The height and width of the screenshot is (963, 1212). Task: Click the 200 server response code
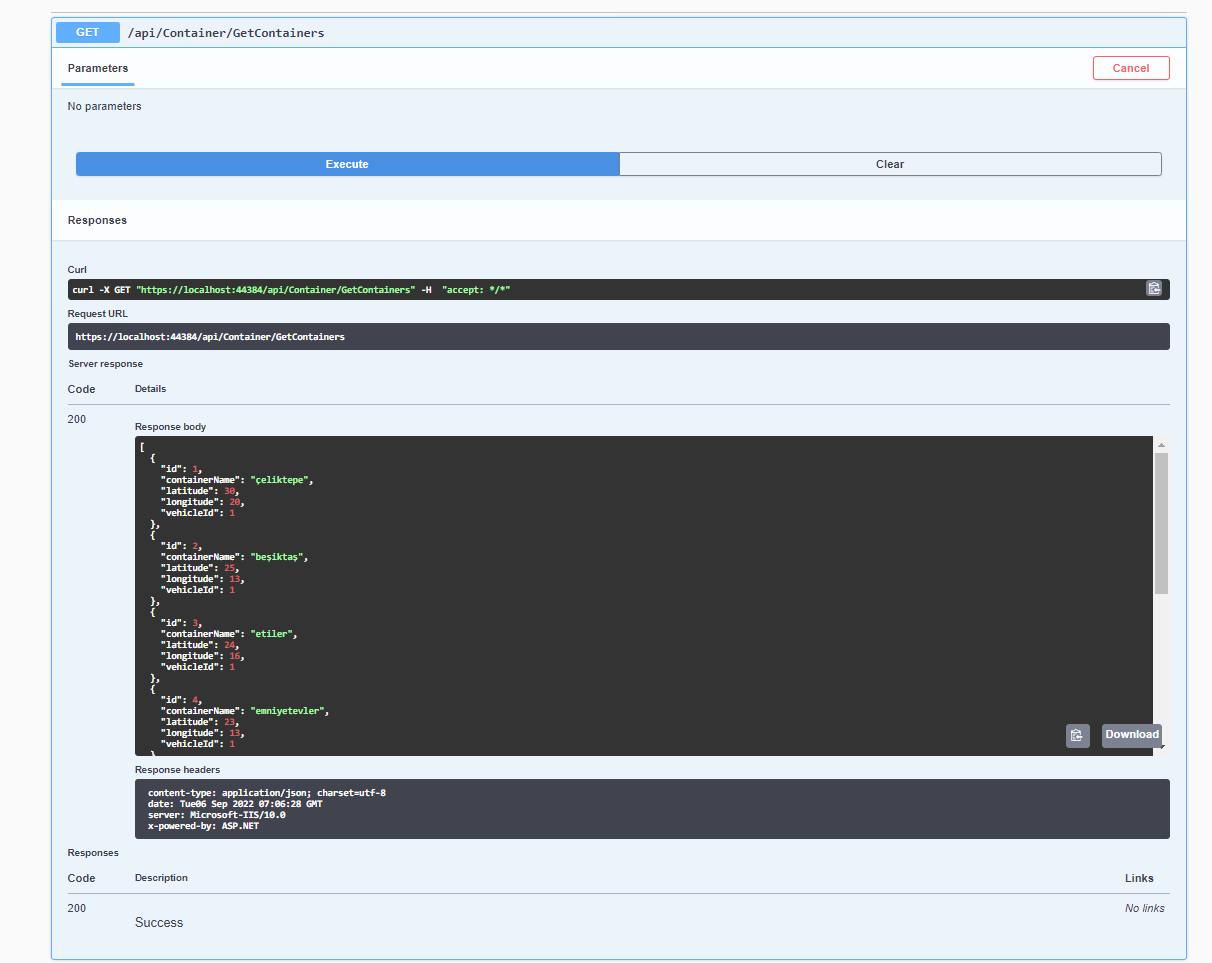point(77,419)
